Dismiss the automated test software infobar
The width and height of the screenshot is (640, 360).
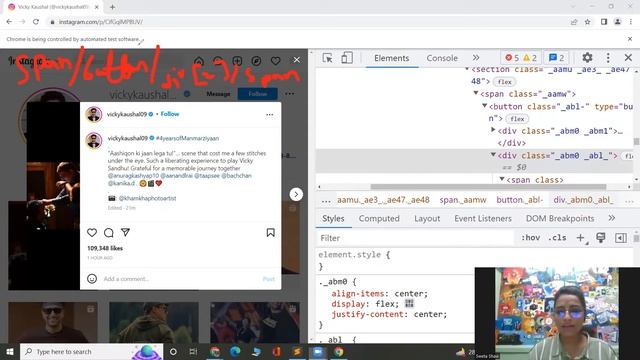click(x=630, y=39)
